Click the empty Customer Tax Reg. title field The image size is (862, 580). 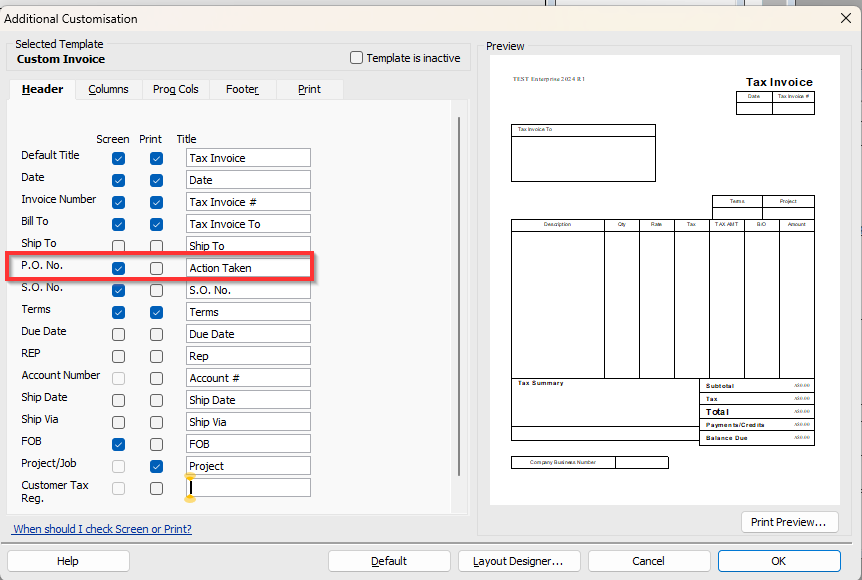[x=248, y=488]
